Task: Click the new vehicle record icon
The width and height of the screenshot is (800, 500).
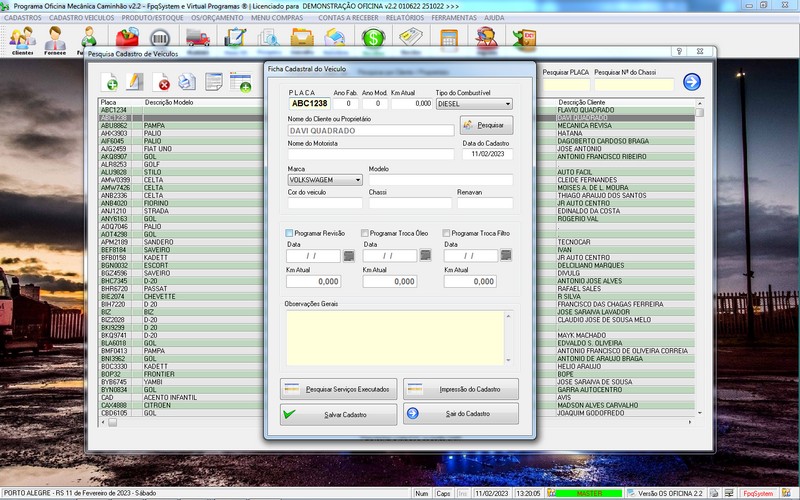Action: pyautogui.click(x=109, y=82)
